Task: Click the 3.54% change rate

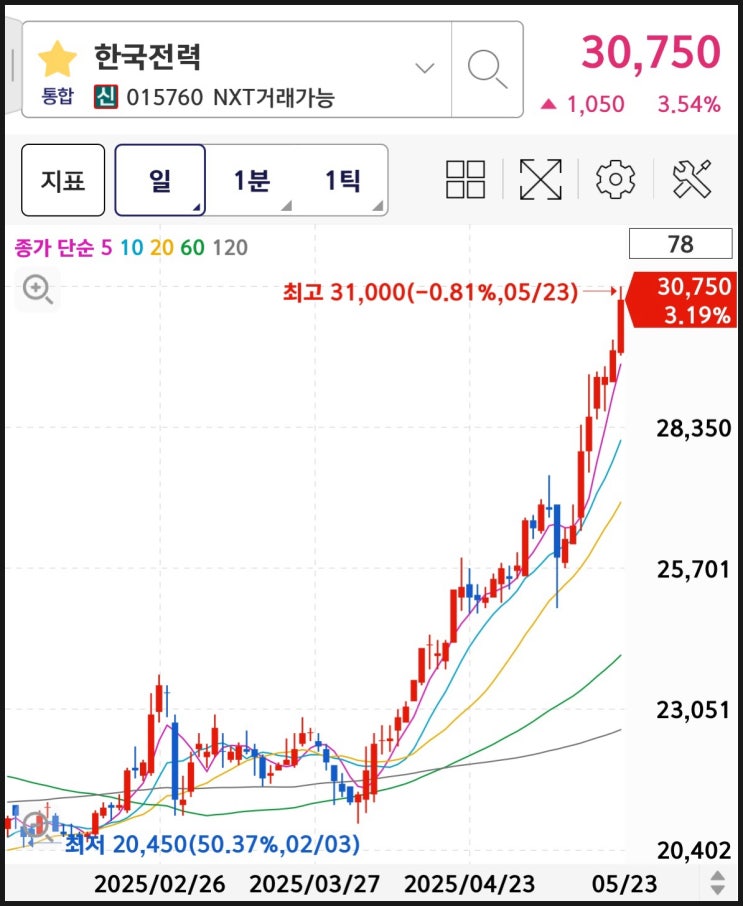Action: pyautogui.click(x=689, y=105)
